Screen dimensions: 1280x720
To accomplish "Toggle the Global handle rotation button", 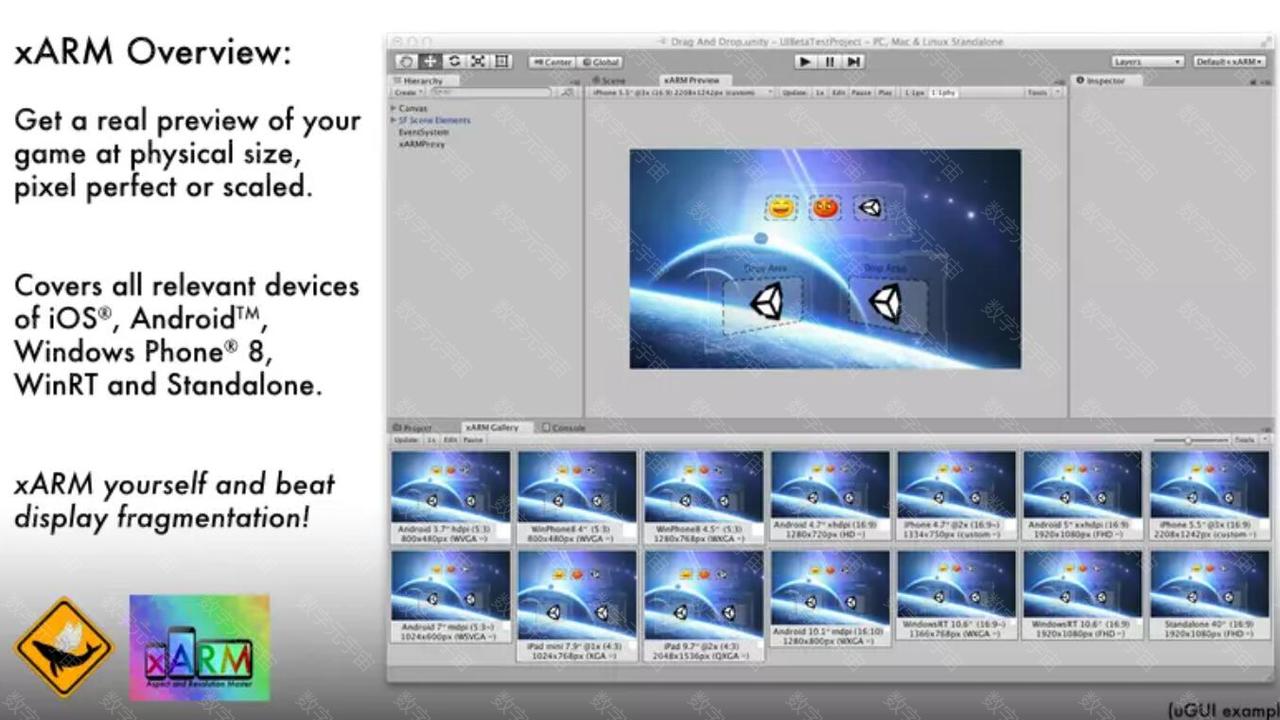I will [x=600, y=62].
